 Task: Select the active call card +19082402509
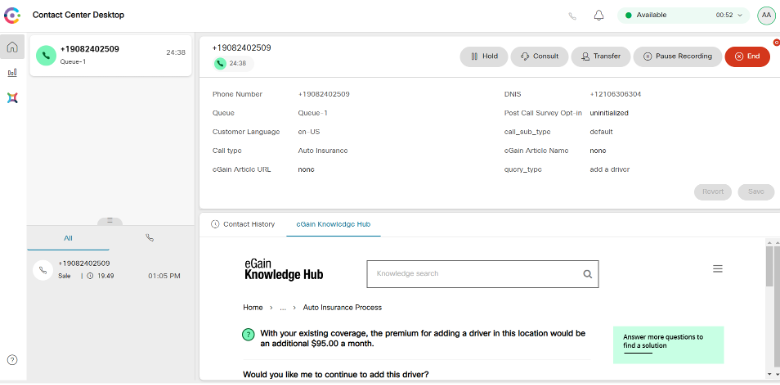coord(110,55)
